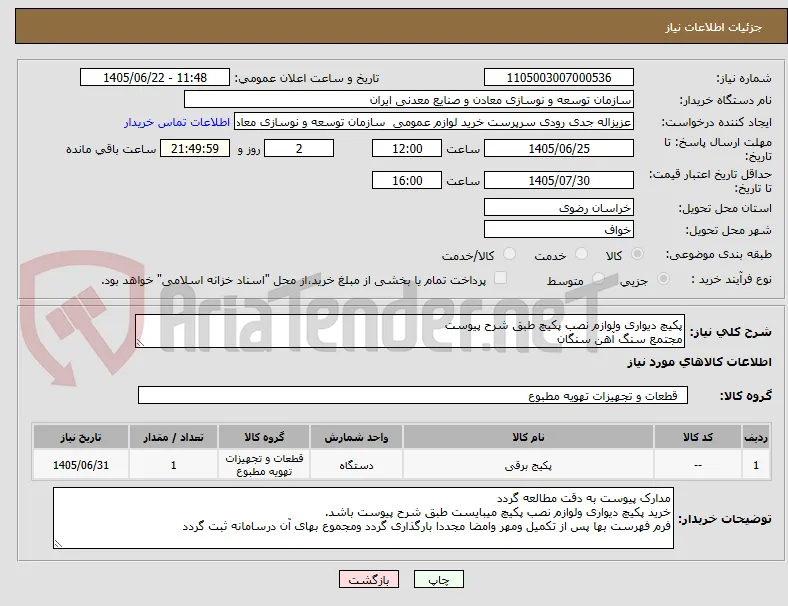Click the delivery city field خواف
This screenshot has width=788, height=606.
pos(559,230)
